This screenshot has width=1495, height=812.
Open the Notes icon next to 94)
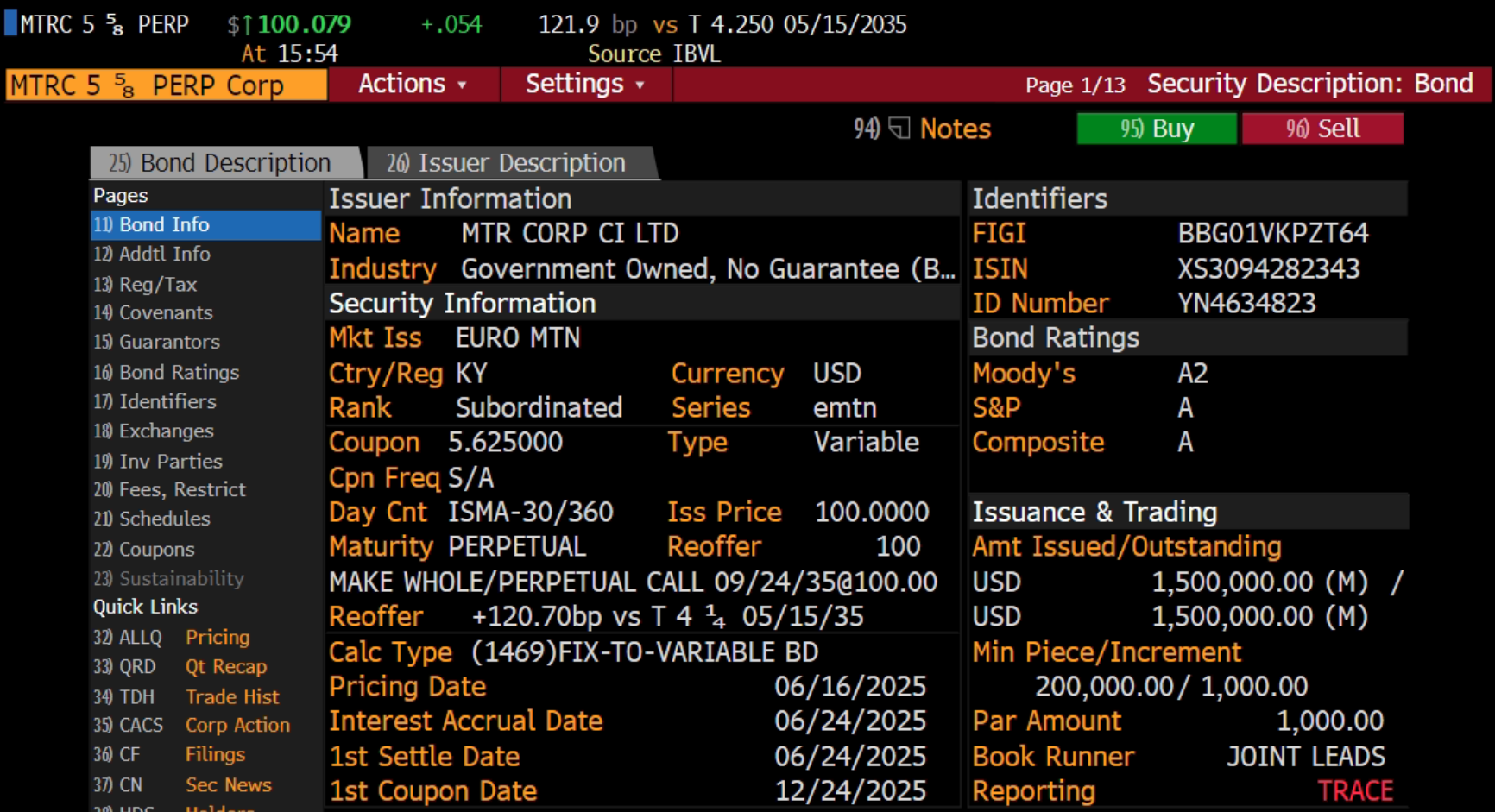click(x=899, y=129)
